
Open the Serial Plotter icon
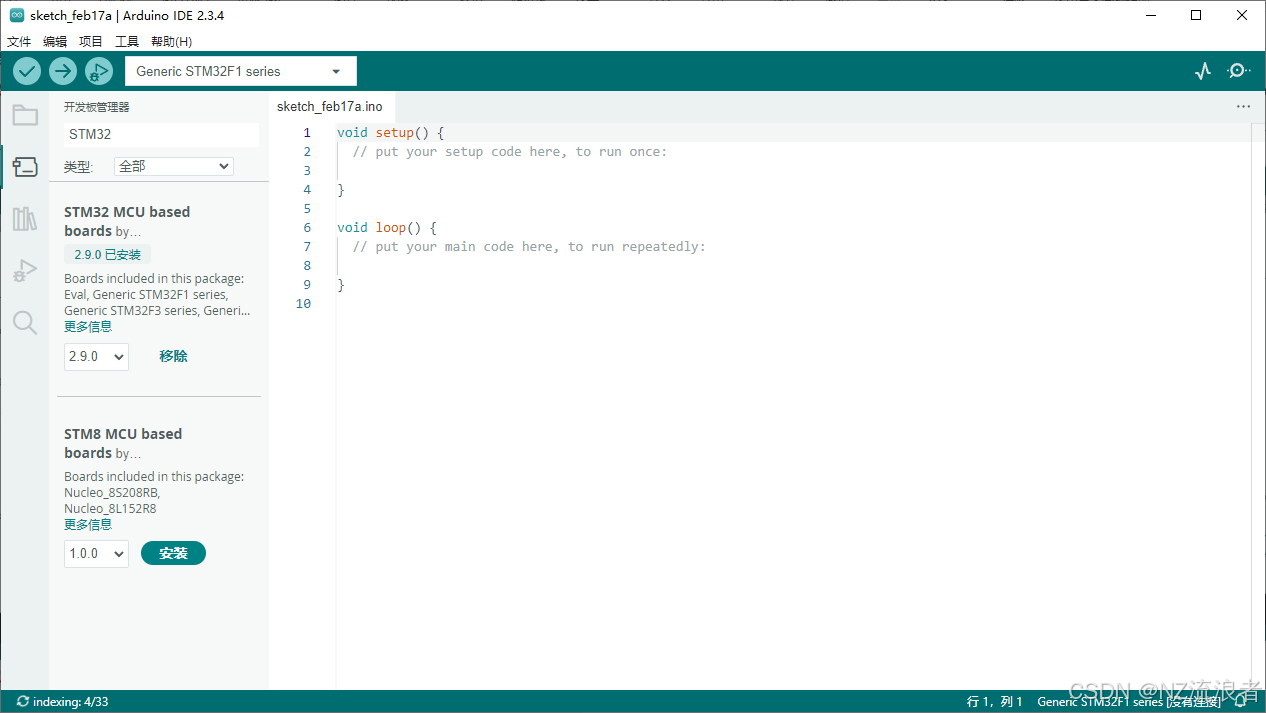pyautogui.click(x=1203, y=71)
